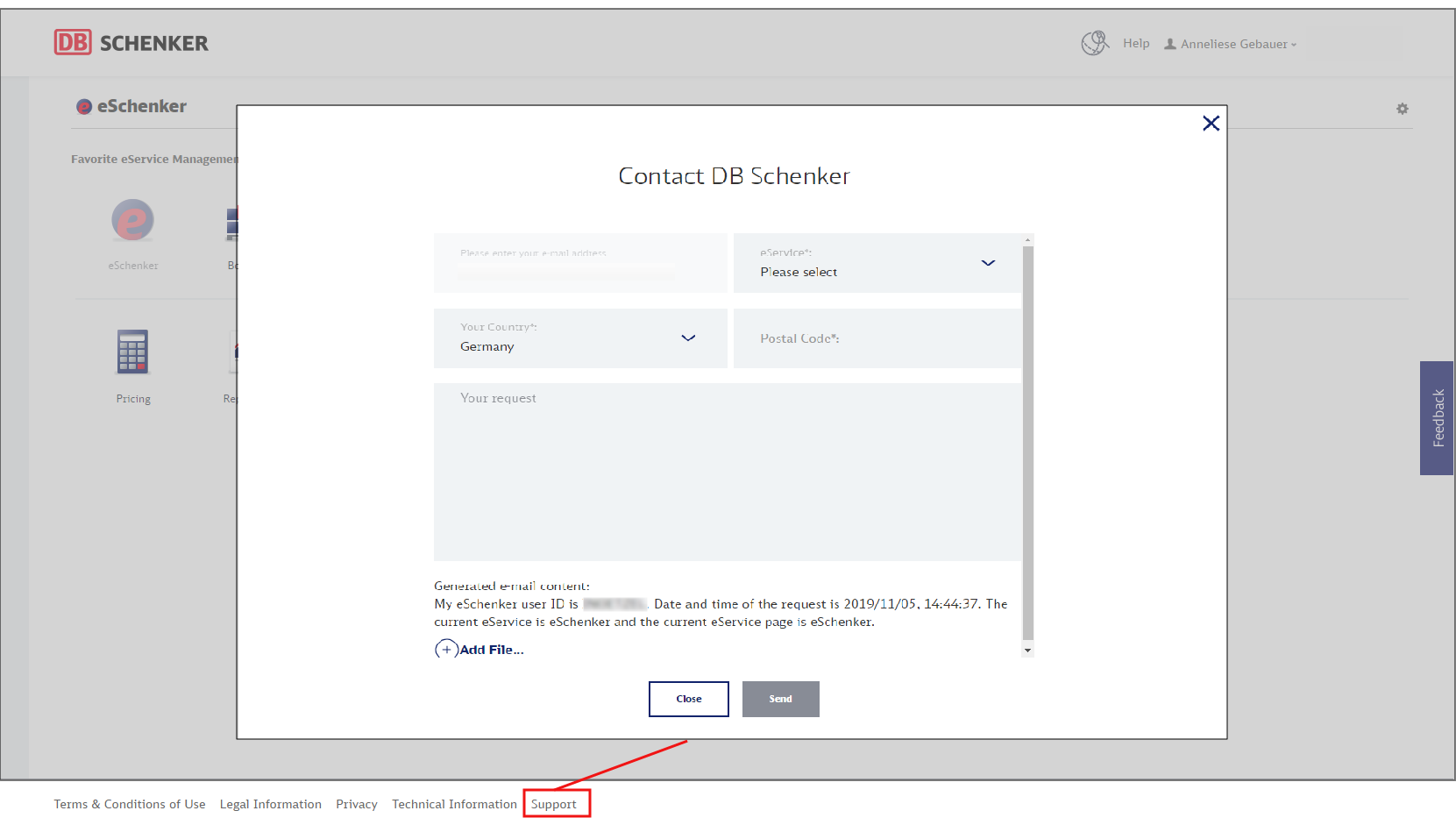Open the Pricing calculator icon
Viewport: 1456px width, 825px height.
click(133, 352)
